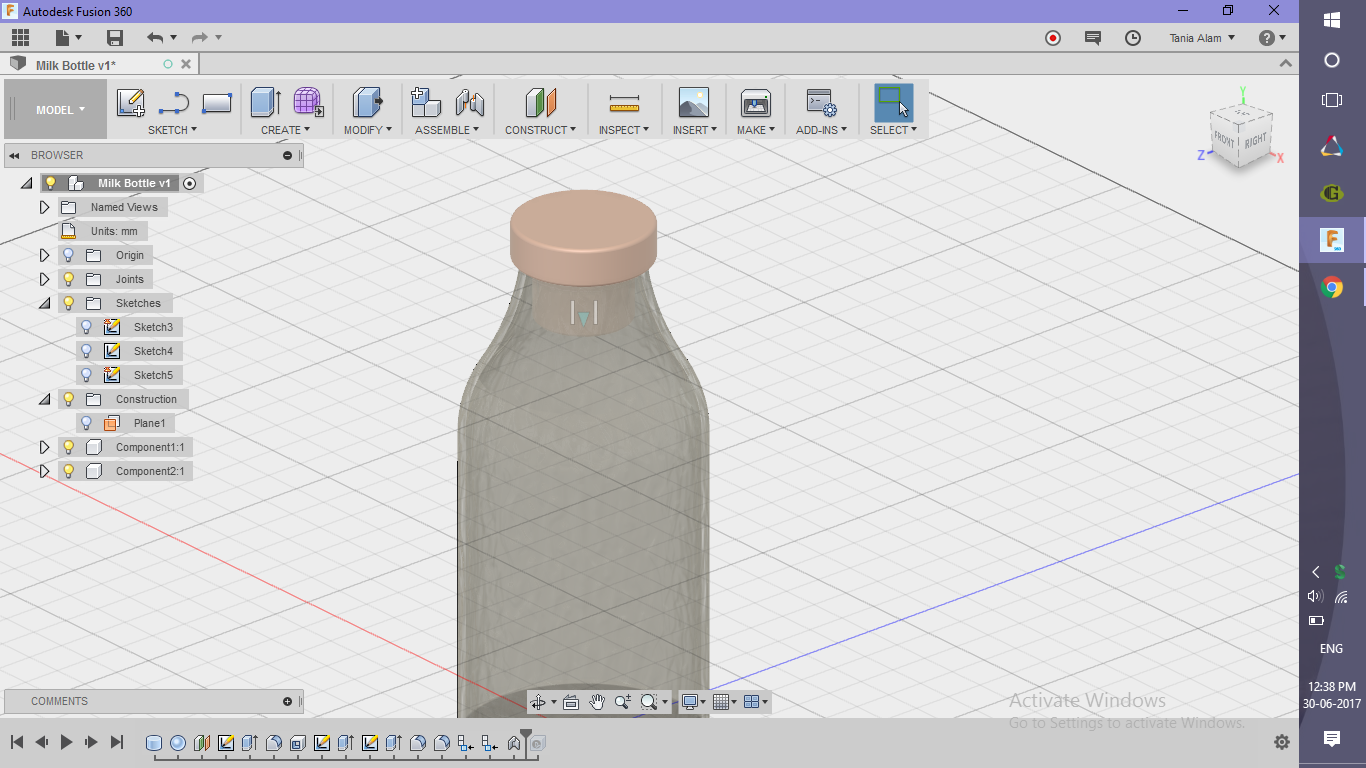
Task: Toggle visibility bulb of Plane1
Action: click(x=87, y=423)
